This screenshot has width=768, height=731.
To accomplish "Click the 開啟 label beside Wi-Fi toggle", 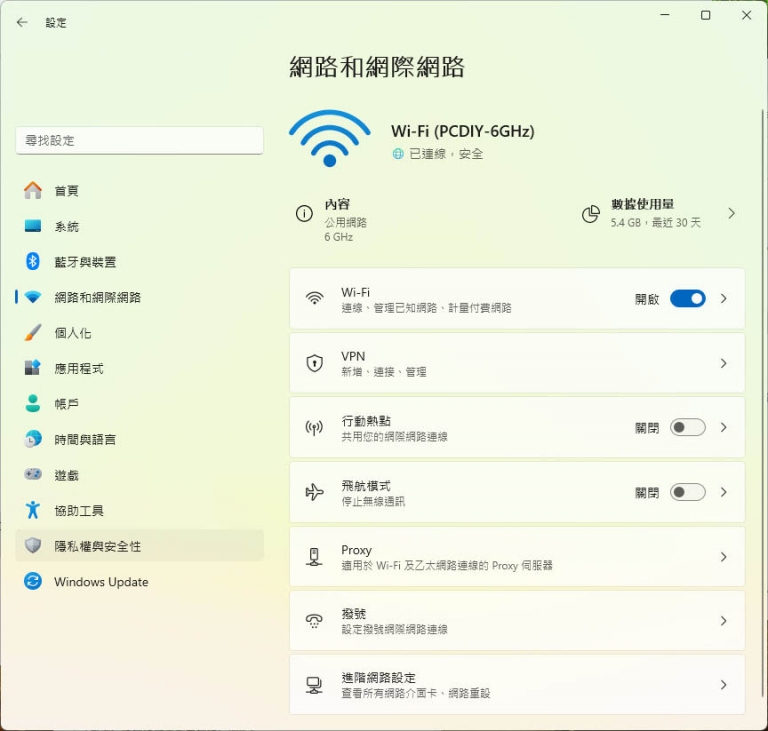I will click(647, 299).
